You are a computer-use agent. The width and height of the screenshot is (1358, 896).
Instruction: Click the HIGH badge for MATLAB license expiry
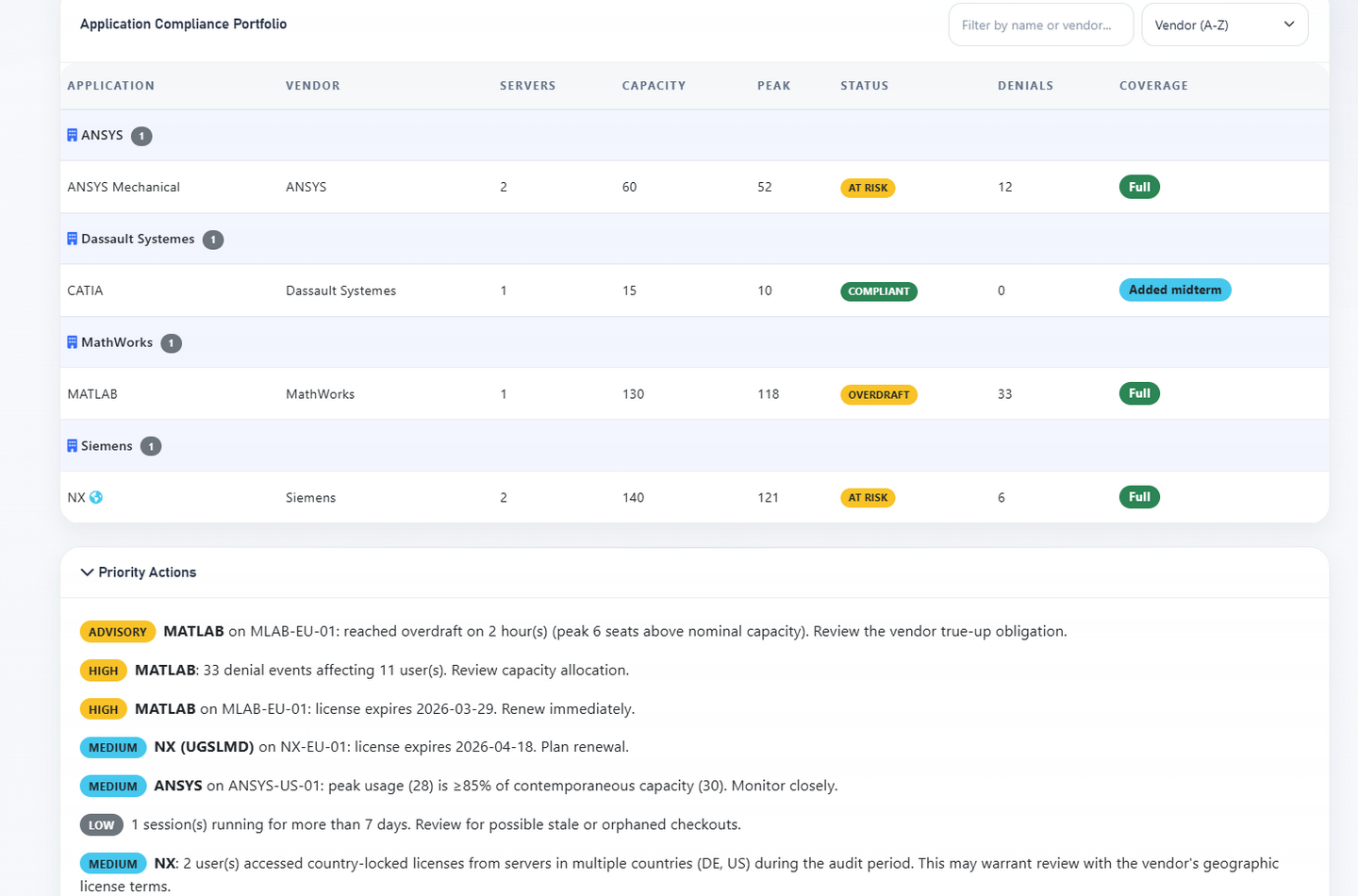pyautogui.click(x=104, y=709)
